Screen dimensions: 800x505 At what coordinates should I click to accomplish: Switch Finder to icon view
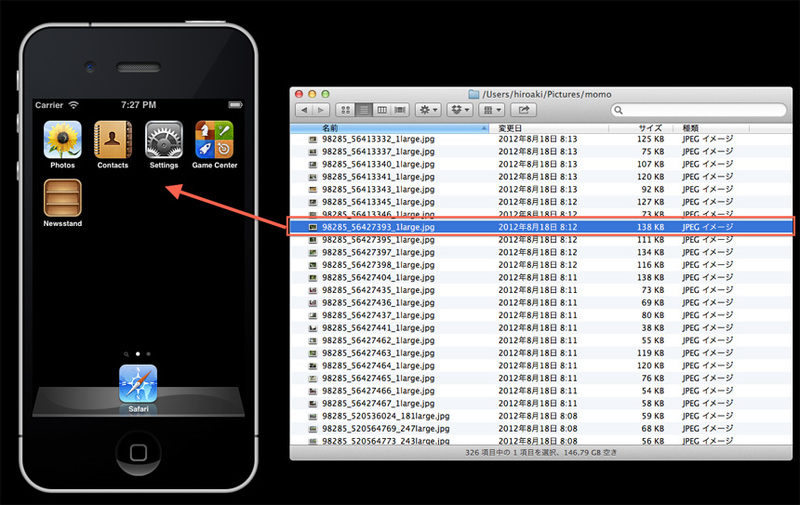tap(345, 110)
